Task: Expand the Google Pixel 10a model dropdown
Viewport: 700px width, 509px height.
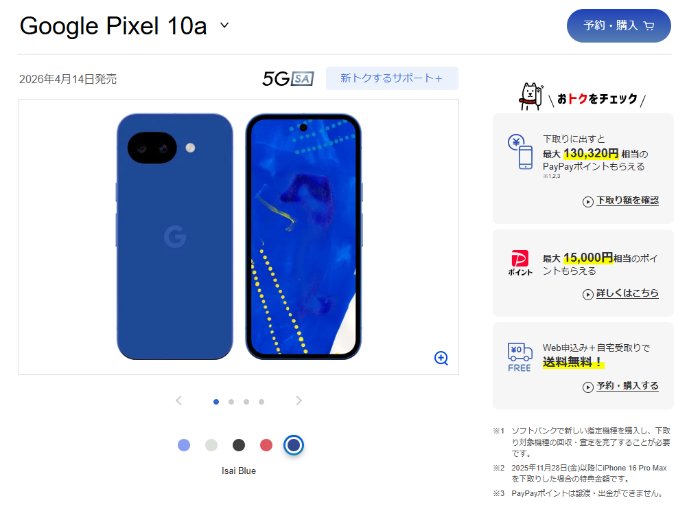Action: point(225,25)
